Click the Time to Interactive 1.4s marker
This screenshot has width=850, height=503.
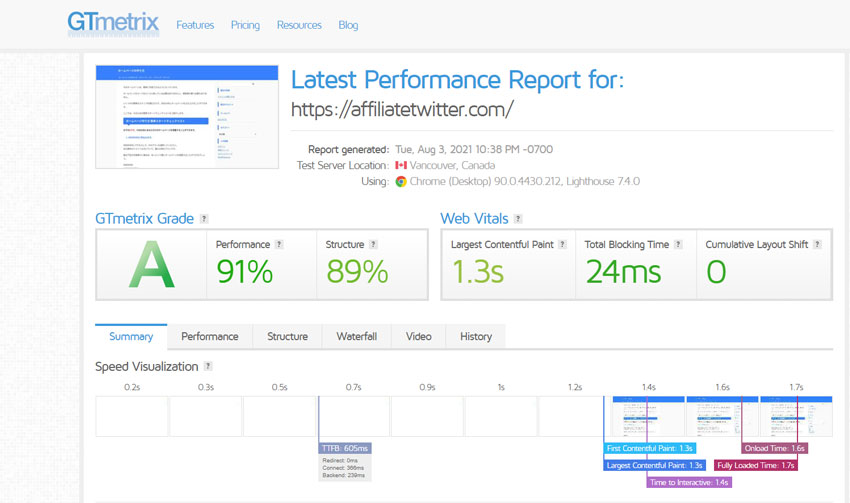click(x=689, y=482)
